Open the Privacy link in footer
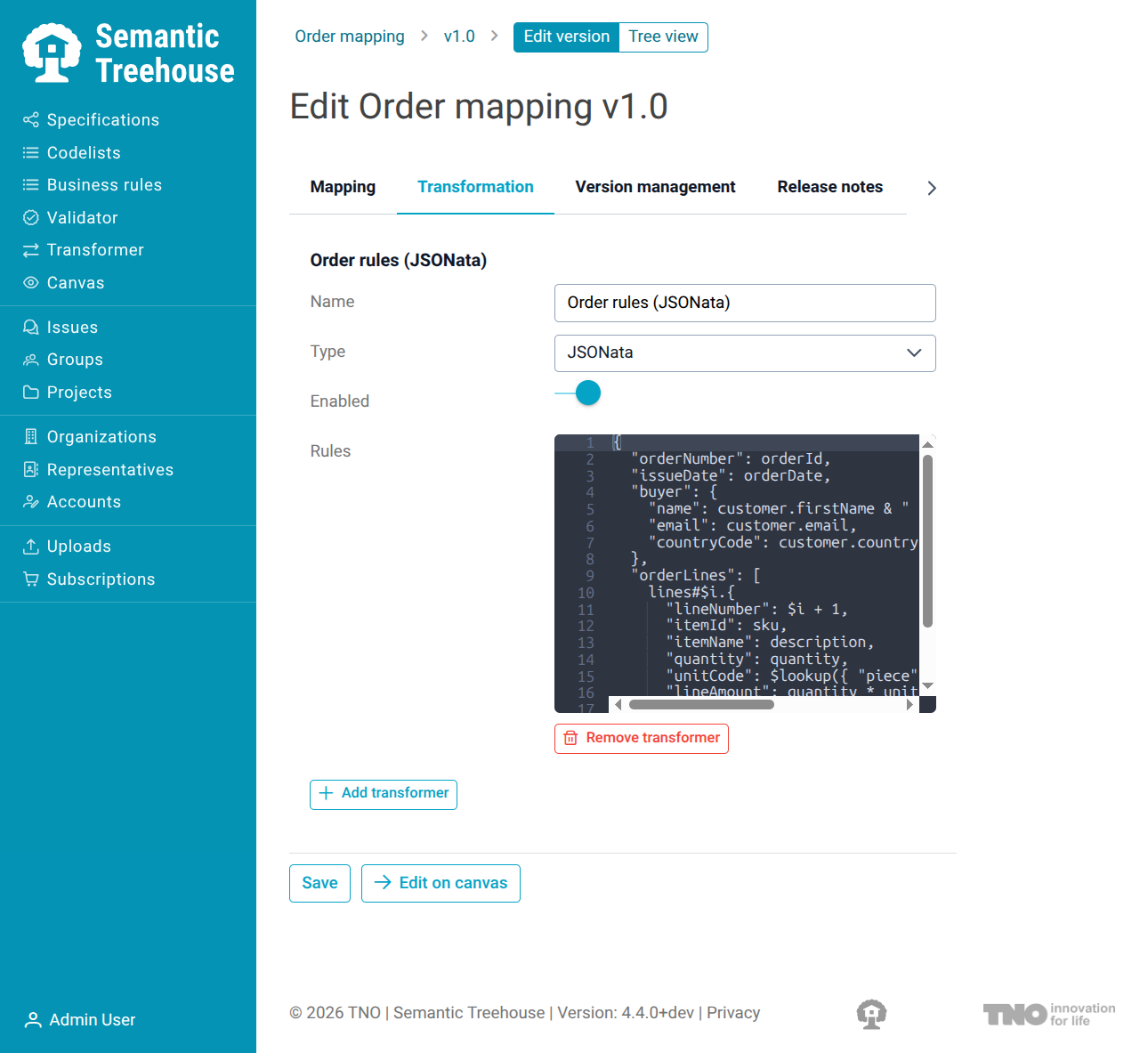 [733, 1013]
